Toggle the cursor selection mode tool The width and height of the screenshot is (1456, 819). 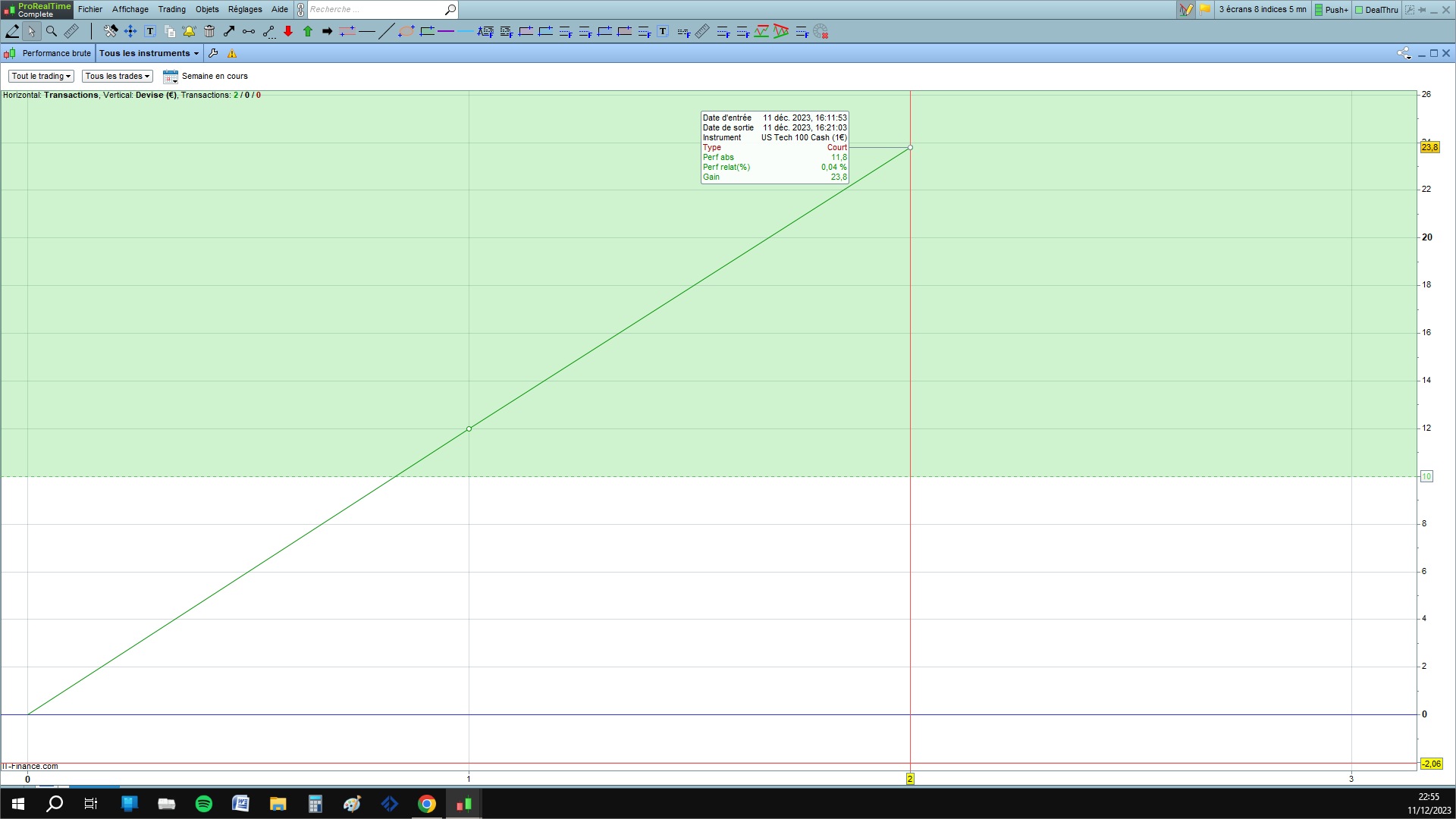31,31
